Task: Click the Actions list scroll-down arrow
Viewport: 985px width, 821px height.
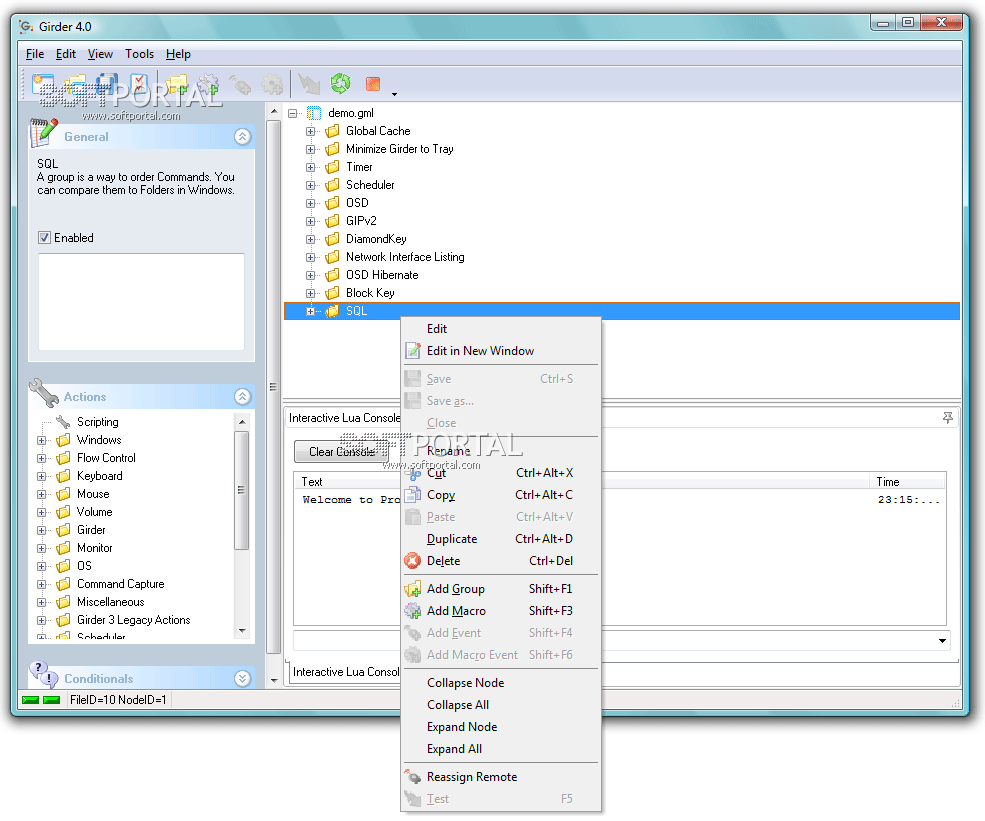Action: tap(242, 631)
